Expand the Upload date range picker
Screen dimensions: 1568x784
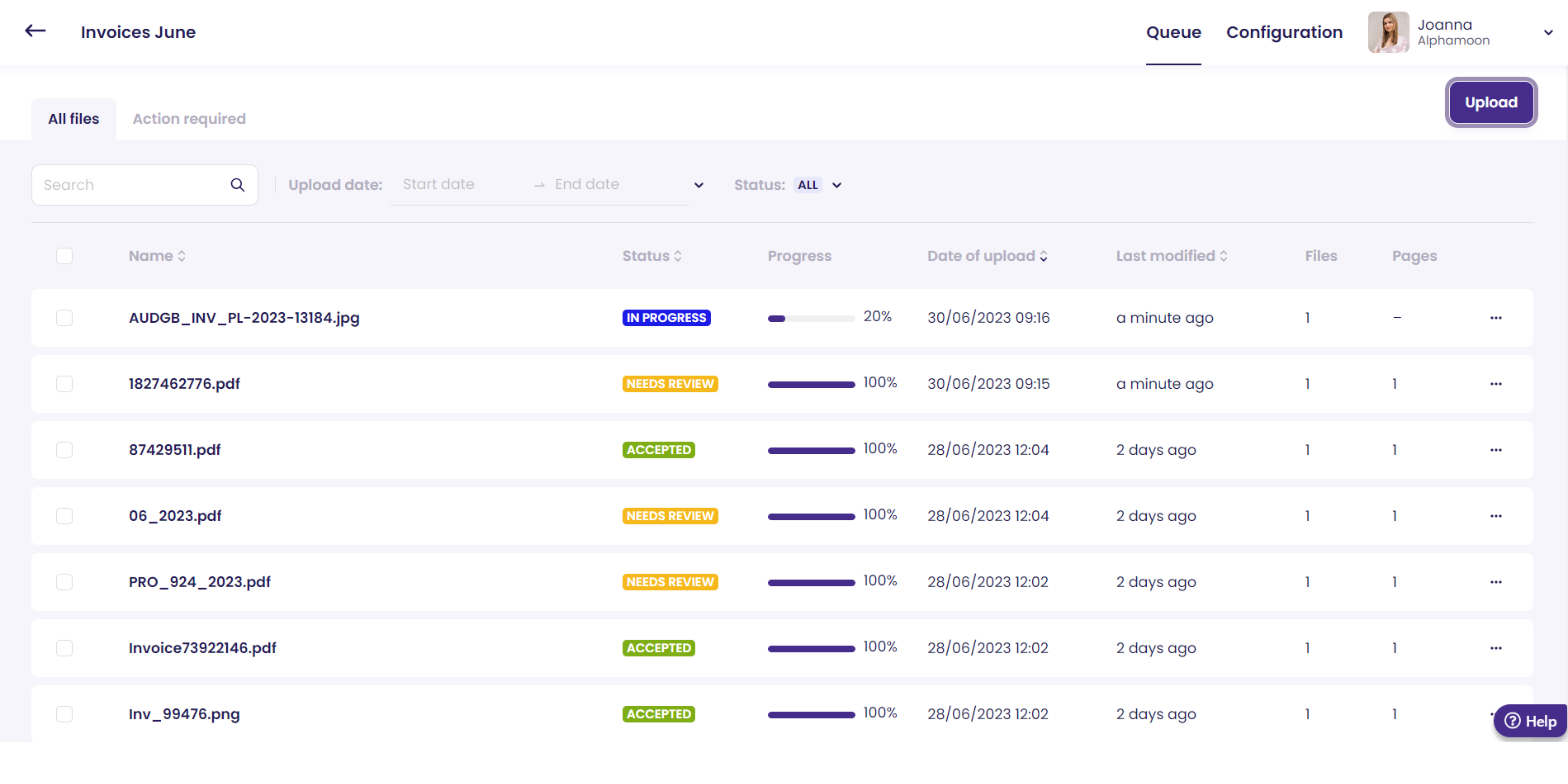coord(698,185)
